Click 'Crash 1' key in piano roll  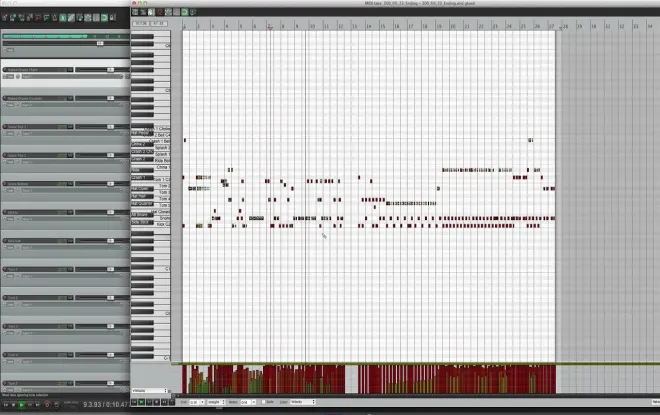point(142,177)
